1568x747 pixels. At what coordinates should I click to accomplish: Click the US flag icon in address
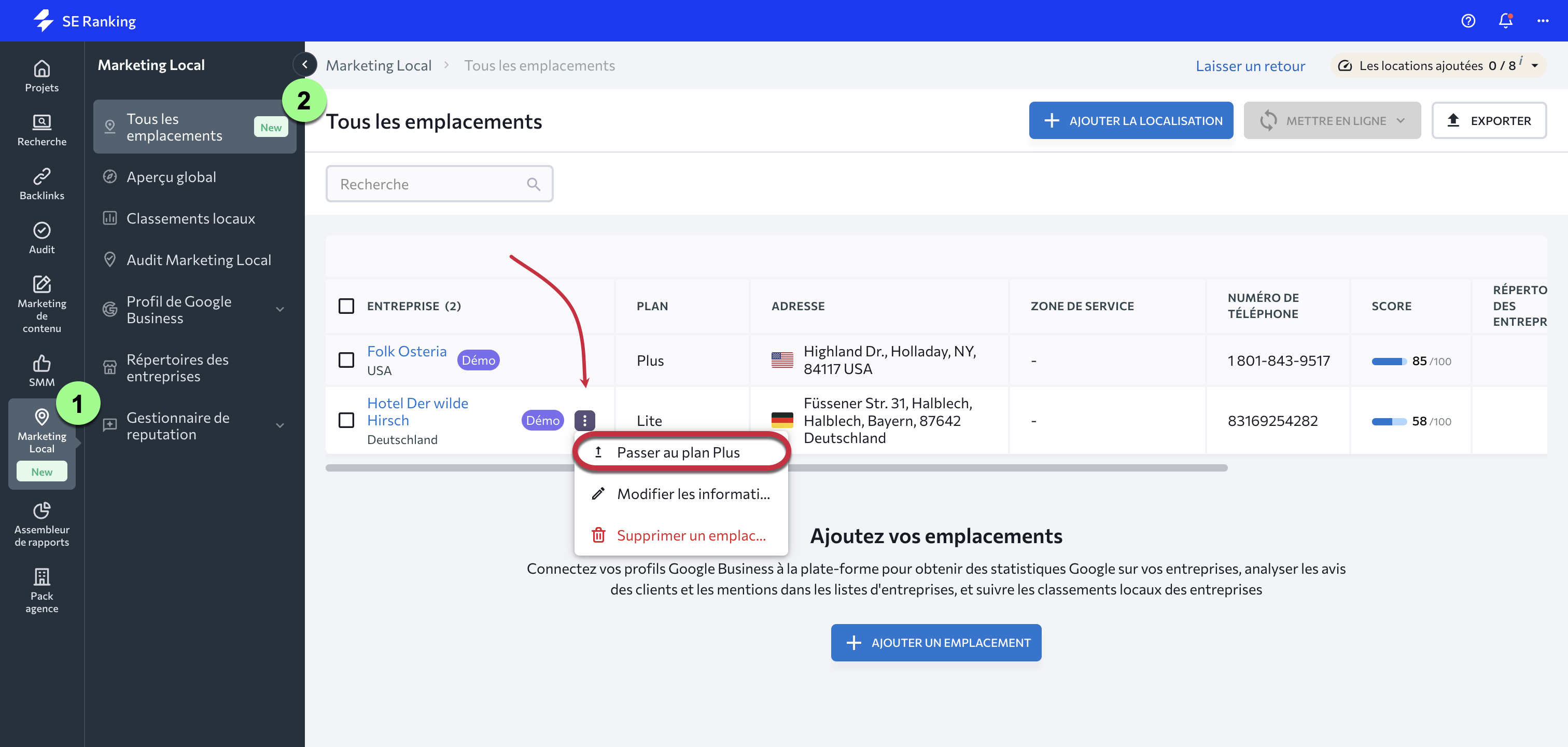coord(782,360)
